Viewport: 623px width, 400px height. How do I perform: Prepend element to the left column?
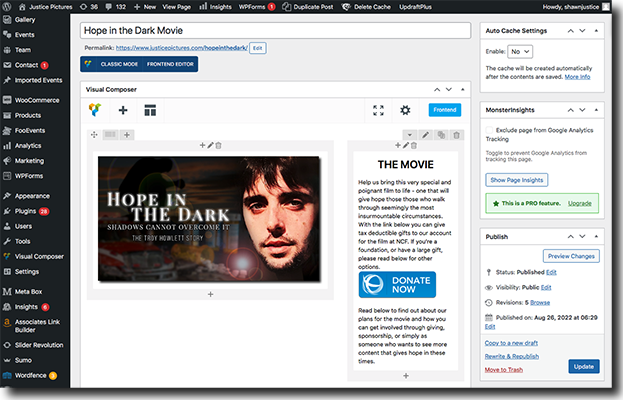tap(202, 145)
